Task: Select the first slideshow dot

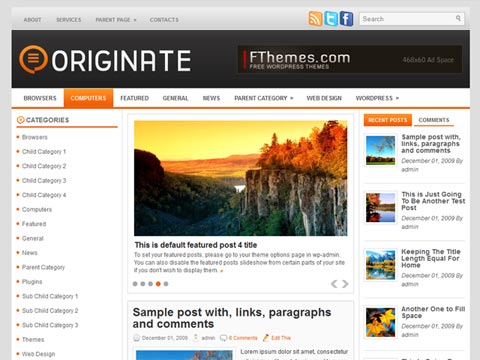Action: click(x=135, y=284)
